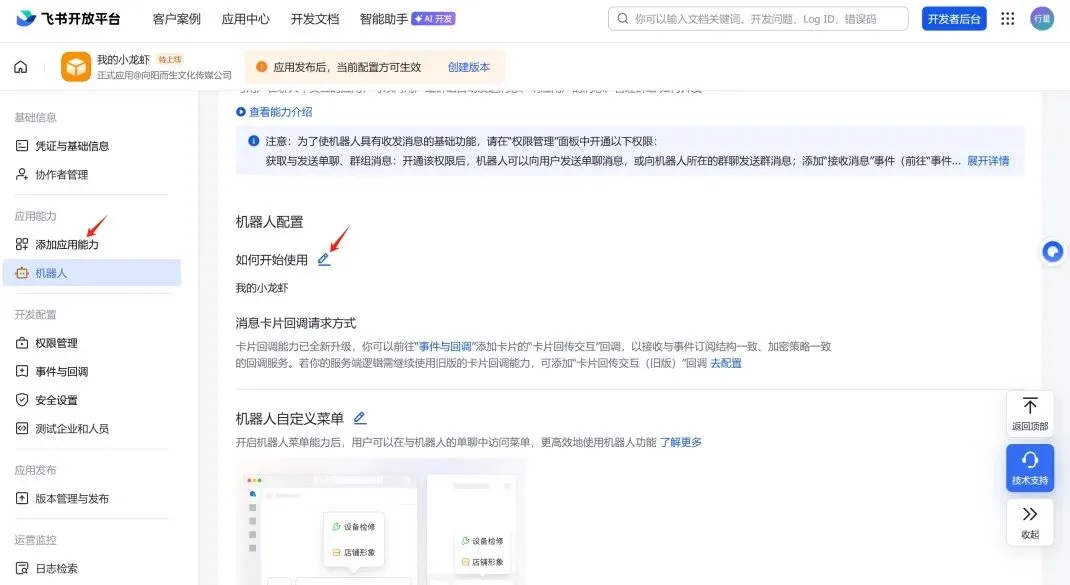The height and width of the screenshot is (585, 1070).
Task: Click the 去配置 link
Action: point(726,363)
